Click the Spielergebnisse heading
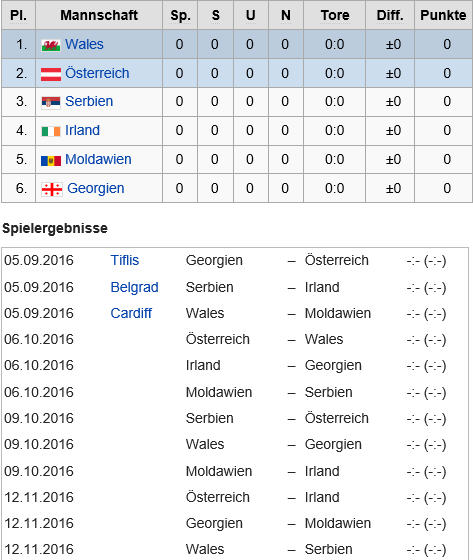This screenshot has width=473, height=560. point(55,228)
